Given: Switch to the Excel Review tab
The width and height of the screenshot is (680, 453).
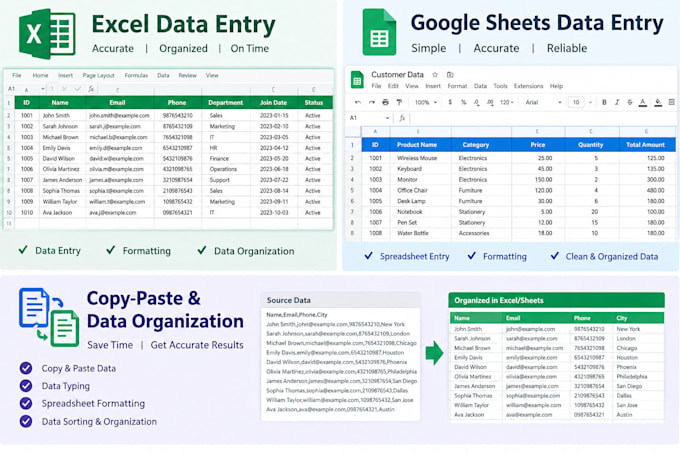Looking at the screenshot, I should click(x=187, y=75).
